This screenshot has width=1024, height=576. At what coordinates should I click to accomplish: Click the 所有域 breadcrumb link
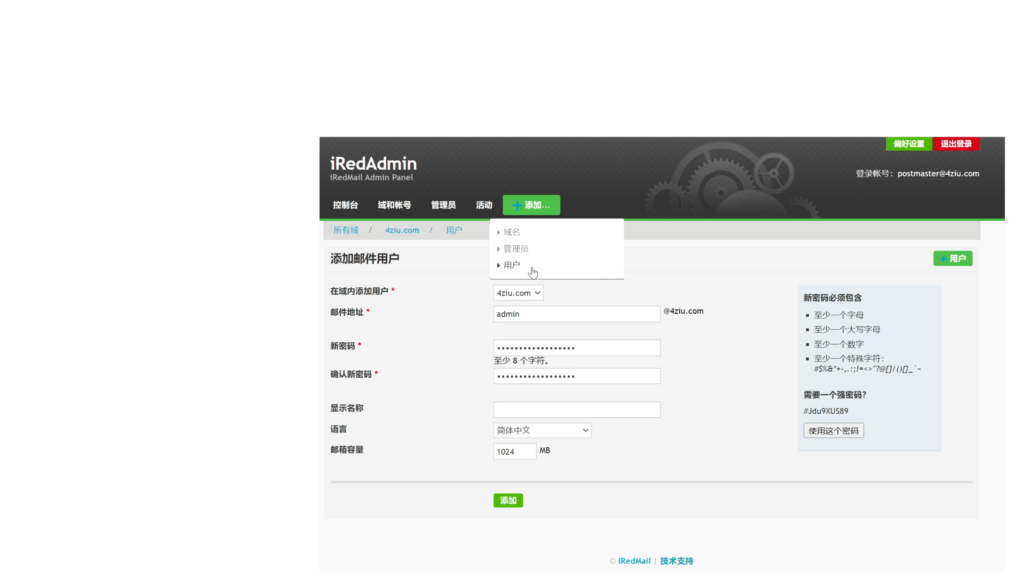345,230
